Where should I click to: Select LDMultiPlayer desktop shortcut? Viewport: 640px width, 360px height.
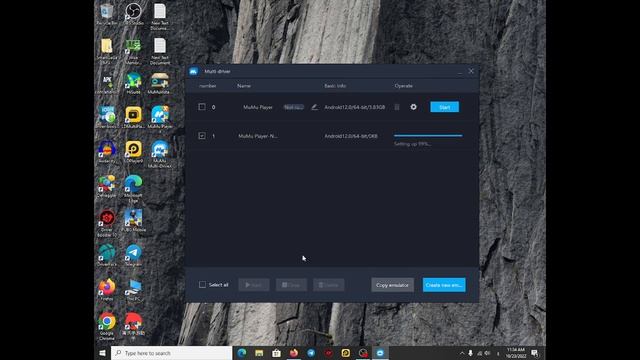tap(133, 117)
